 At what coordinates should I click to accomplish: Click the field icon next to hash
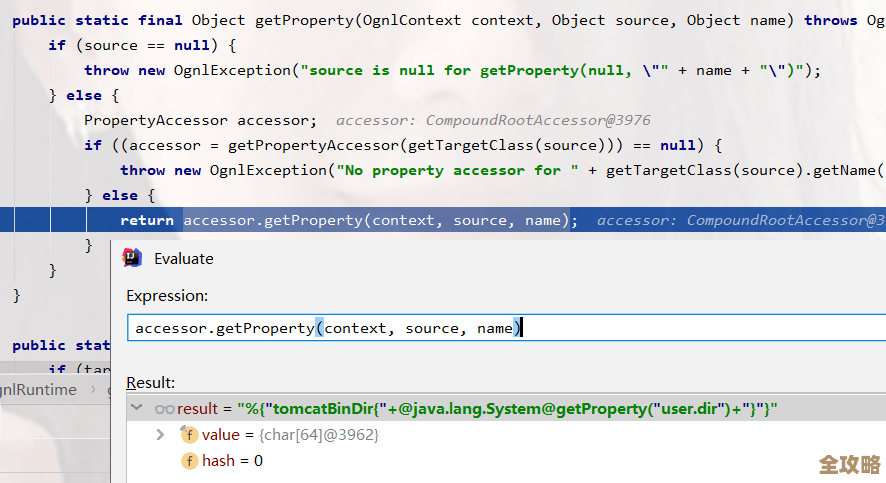[189, 461]
